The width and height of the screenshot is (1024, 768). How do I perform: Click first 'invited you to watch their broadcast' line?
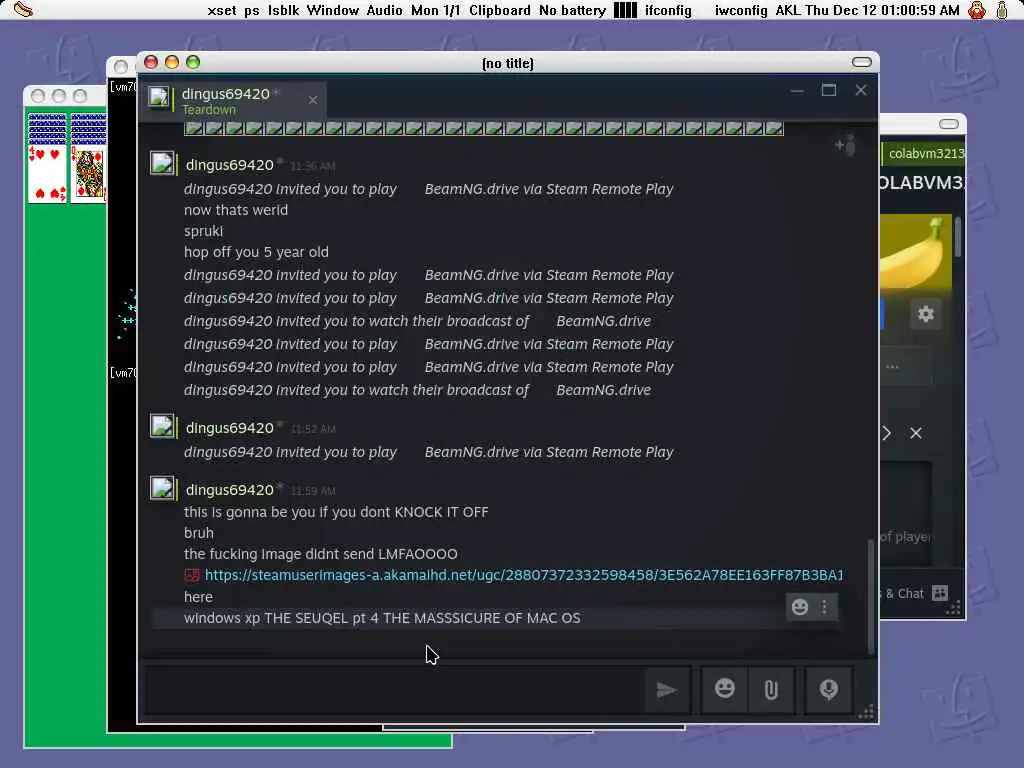(417, 321)
